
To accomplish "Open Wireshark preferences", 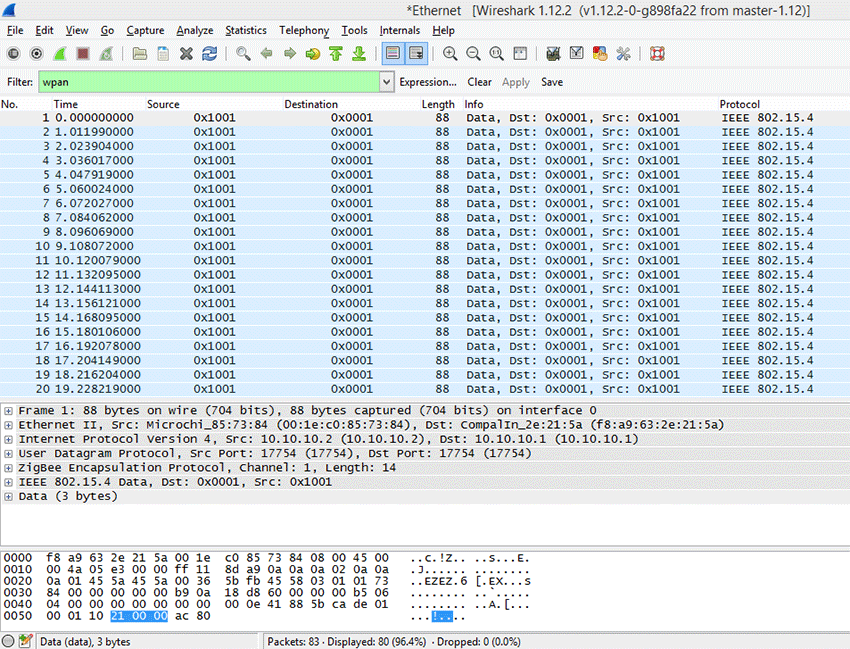I will (x=623, y=53).
